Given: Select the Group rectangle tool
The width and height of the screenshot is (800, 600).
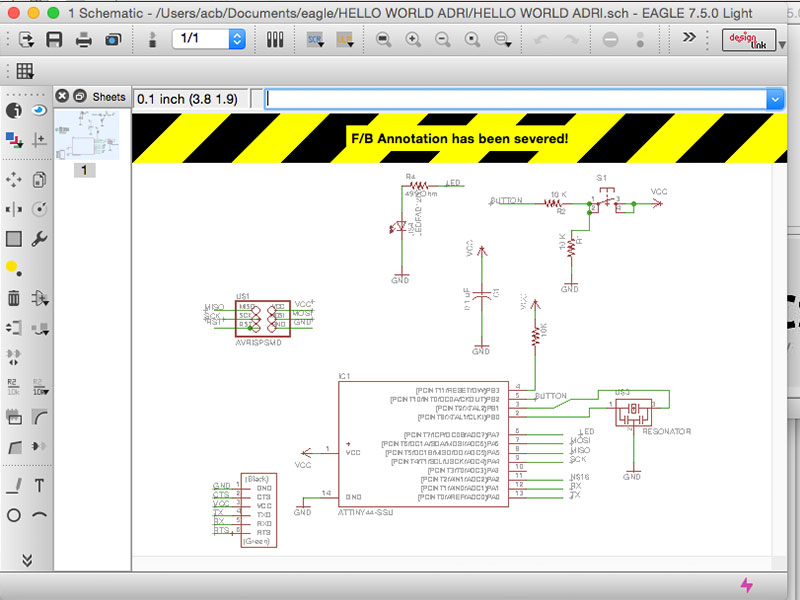Looking at the screenshot, I should [x=14, y=239].
